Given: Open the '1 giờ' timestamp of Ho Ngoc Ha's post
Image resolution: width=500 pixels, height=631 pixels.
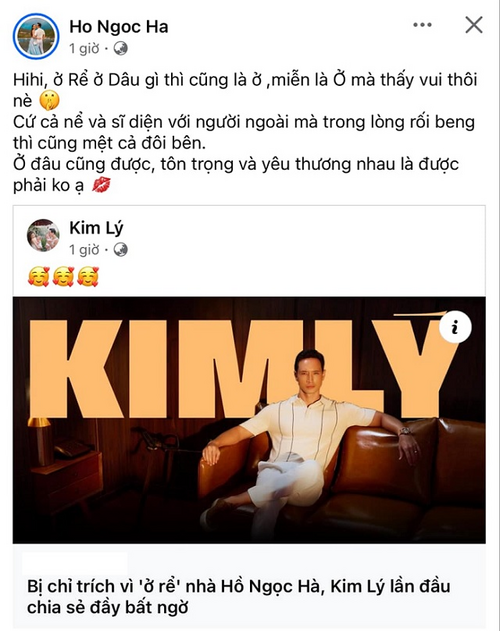Looking at the screenshot, I should pyautogui.click(x=84, y=49).
